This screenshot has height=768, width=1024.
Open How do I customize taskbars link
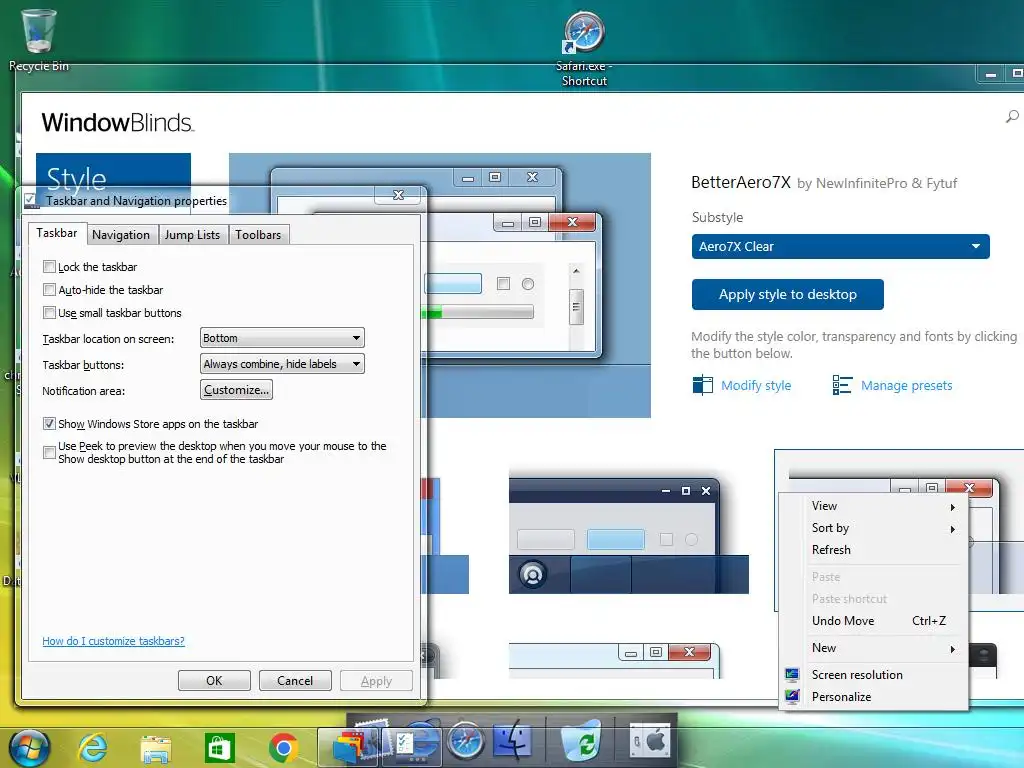[114, 641]
